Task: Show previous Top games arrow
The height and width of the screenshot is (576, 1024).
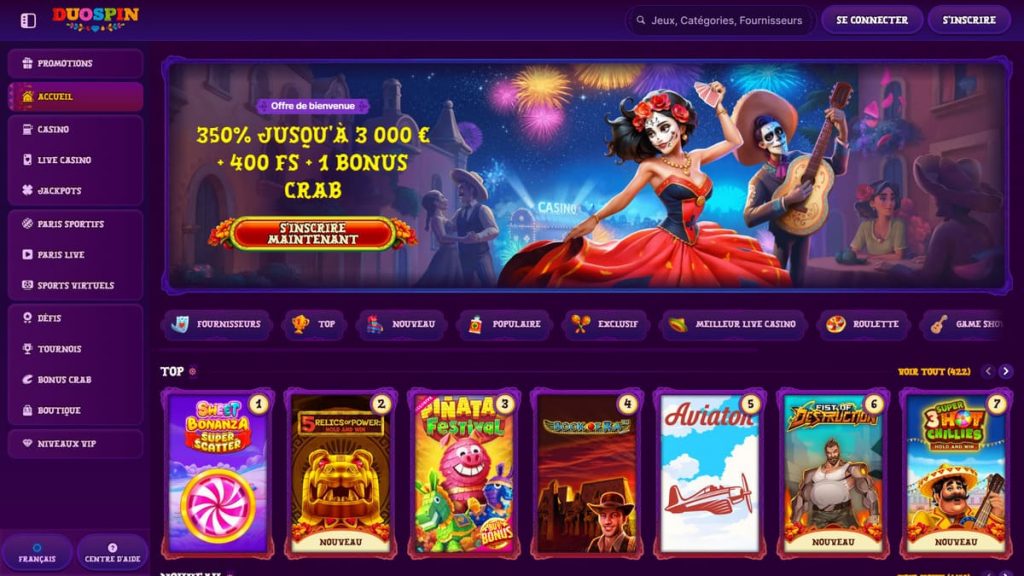Action: (988, 371)
